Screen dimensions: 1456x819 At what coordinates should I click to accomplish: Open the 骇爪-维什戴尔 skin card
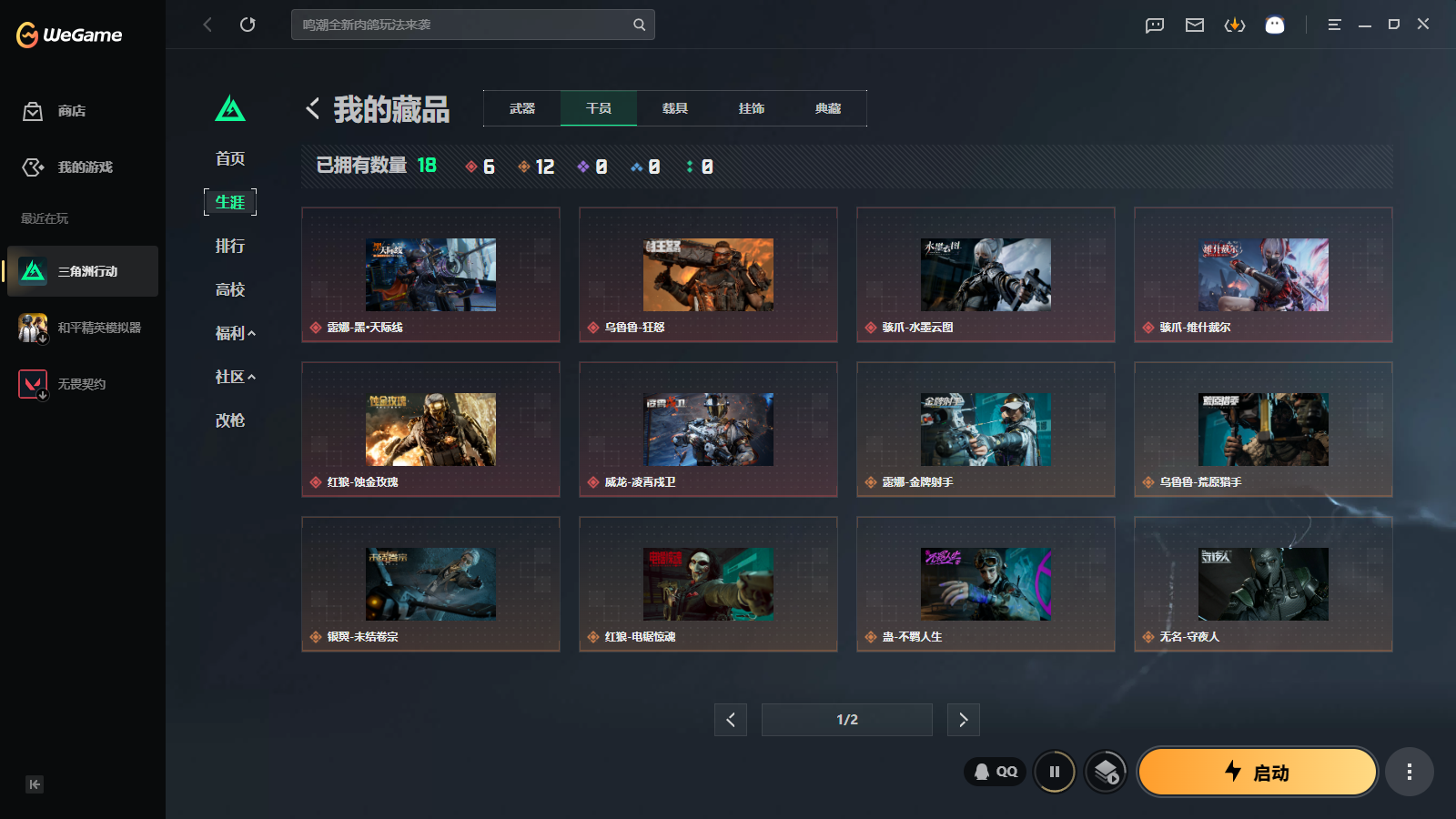[x=1263, y=275]
